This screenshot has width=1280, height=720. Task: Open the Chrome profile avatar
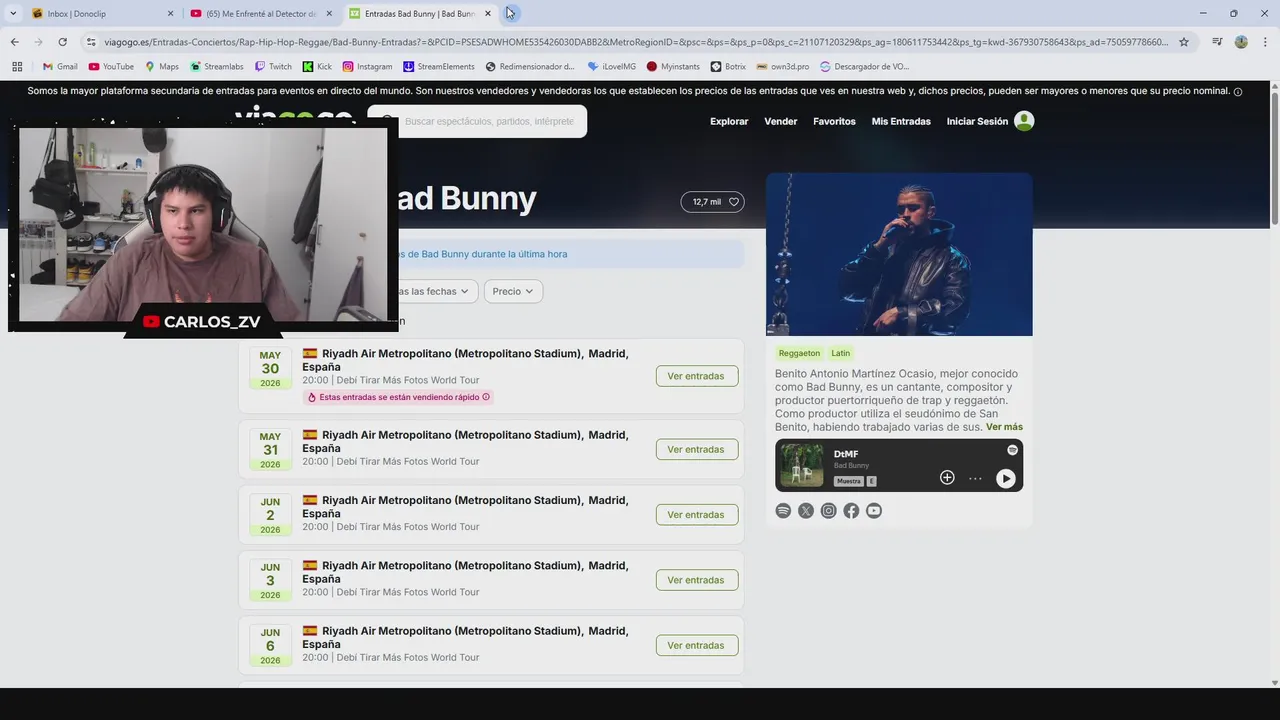coord(1241,42)
